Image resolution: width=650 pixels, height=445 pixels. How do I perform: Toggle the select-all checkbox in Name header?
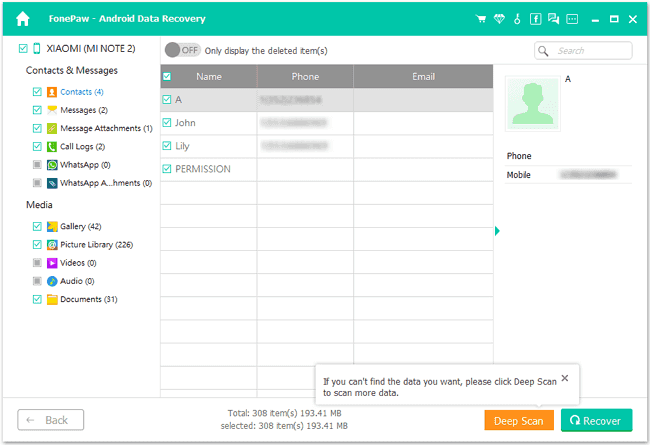(x=167, y=76)
